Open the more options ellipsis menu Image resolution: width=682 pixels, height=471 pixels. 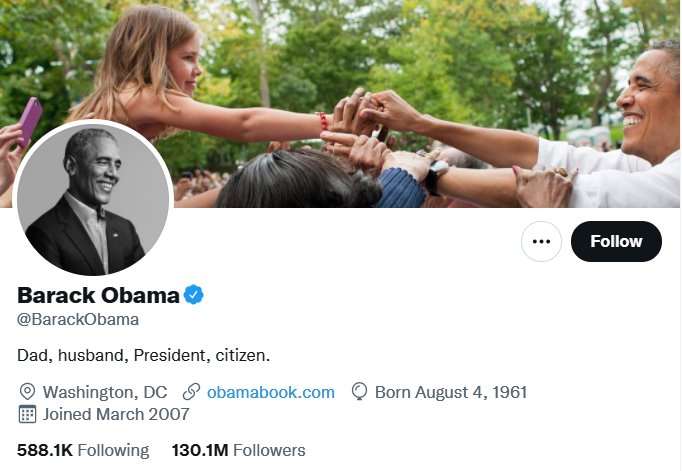pos(542,241)
